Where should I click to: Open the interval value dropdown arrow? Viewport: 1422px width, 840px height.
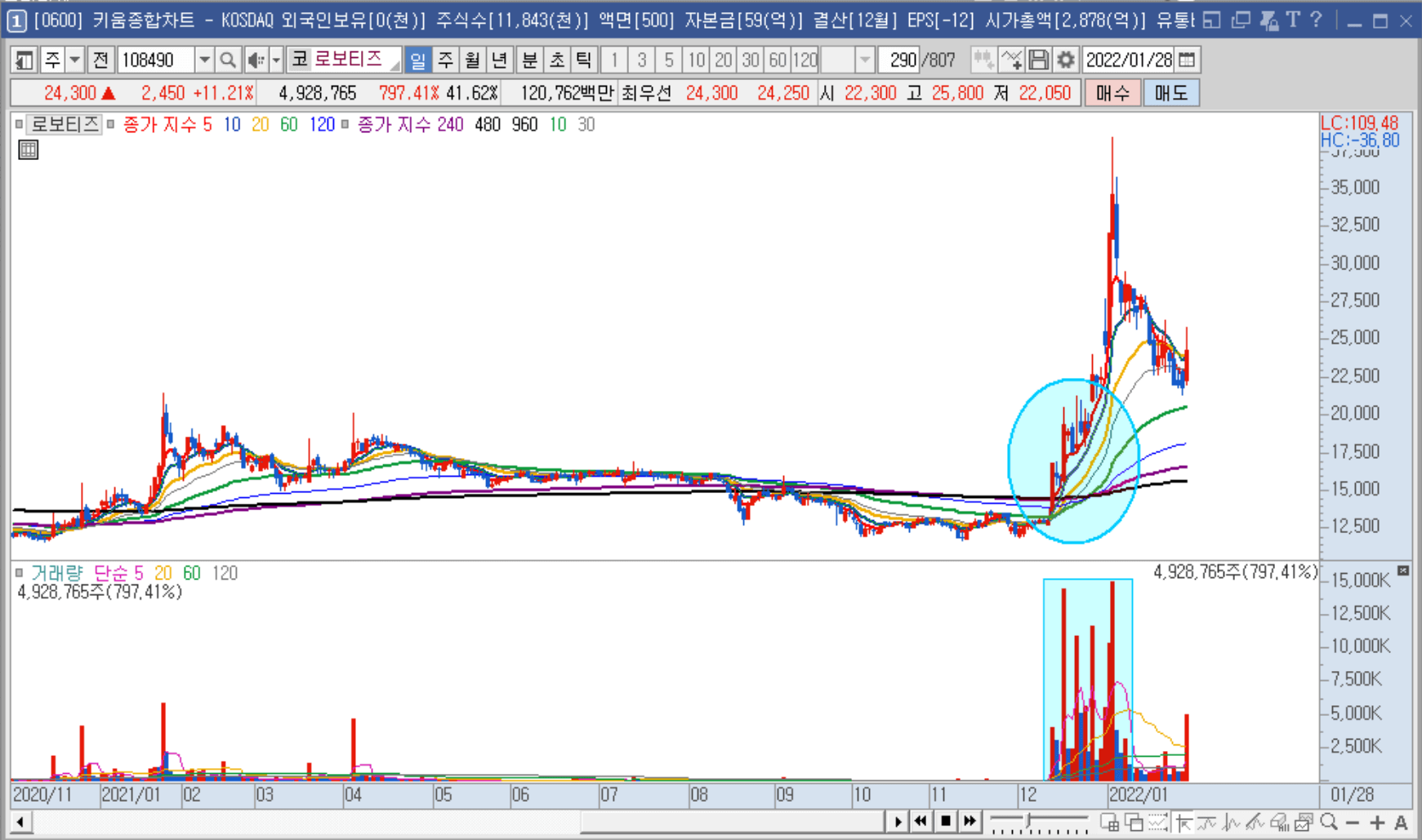865,60
